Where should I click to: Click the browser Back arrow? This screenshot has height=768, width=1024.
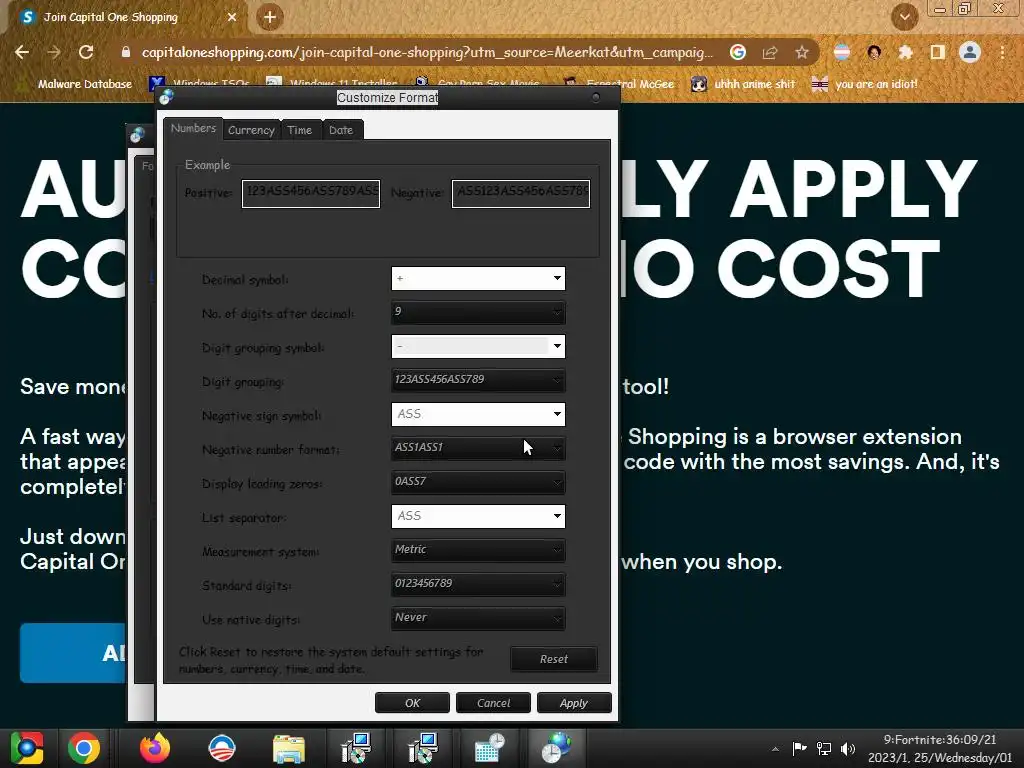[x=22, y=52]
